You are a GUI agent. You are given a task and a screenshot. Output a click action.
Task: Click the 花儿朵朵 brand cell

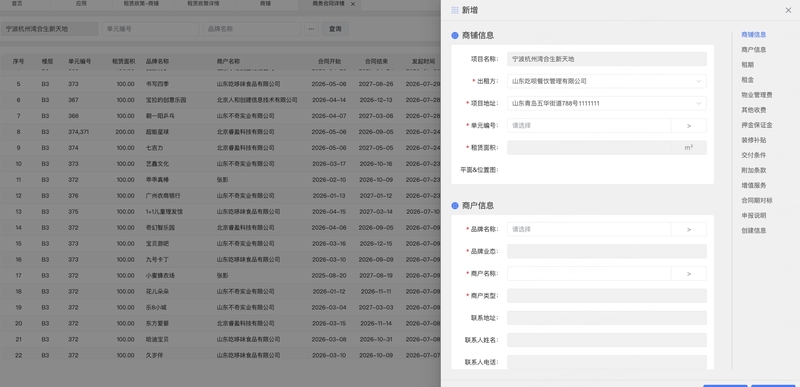(x=158, y=292)
